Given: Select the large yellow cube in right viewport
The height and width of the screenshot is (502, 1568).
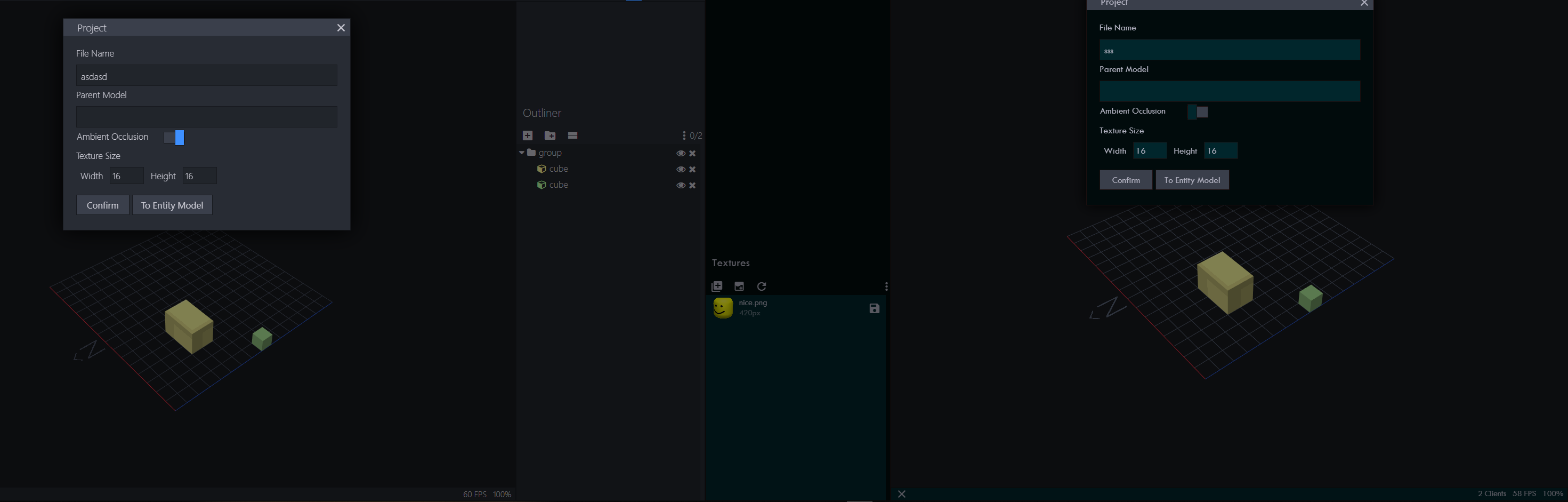Looking at the screenshot, I should click(x=1225, y=283).
